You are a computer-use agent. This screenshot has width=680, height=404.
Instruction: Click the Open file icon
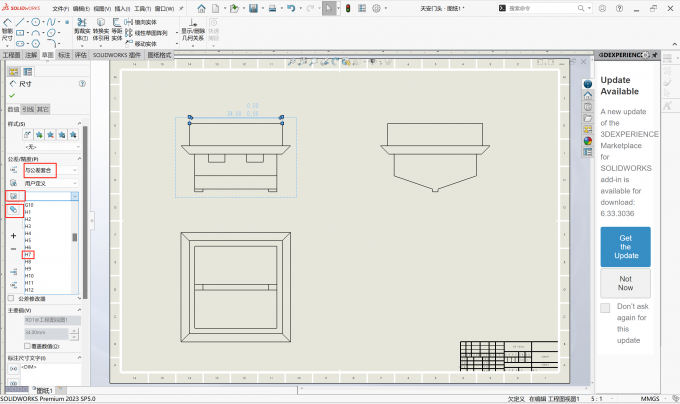[234, 8]
